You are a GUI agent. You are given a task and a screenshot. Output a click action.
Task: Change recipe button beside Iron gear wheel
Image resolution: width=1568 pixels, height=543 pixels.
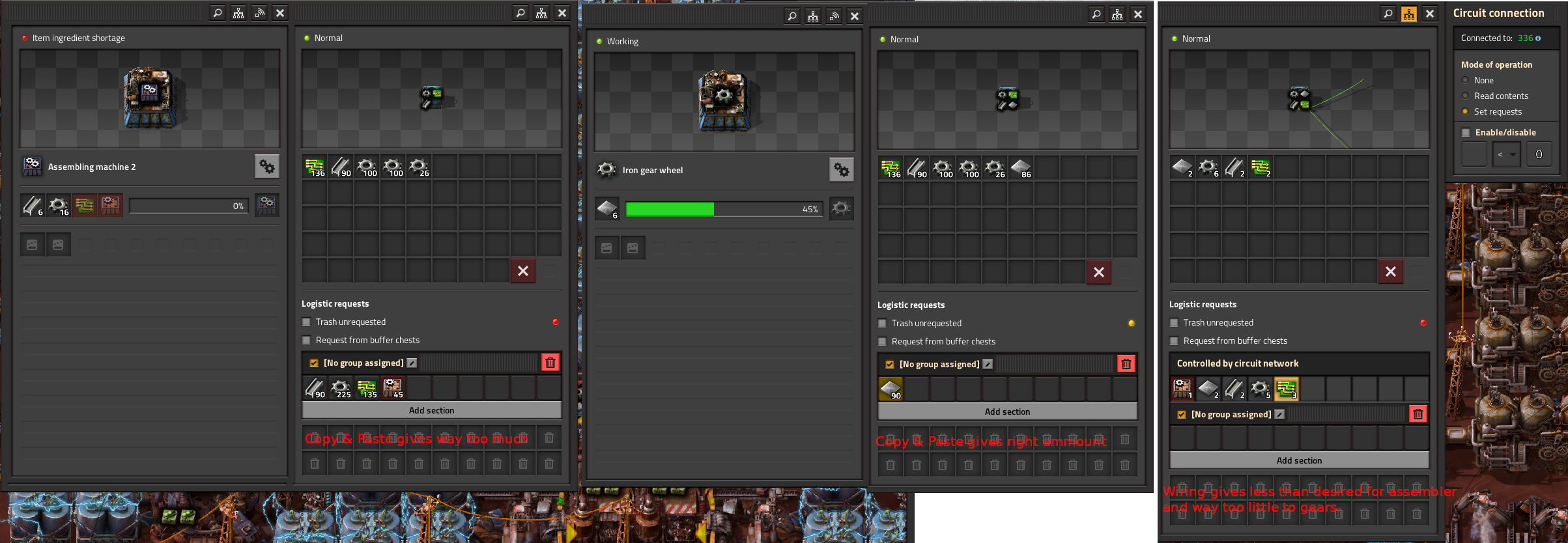pyautogui.click(x=842, y=170)
